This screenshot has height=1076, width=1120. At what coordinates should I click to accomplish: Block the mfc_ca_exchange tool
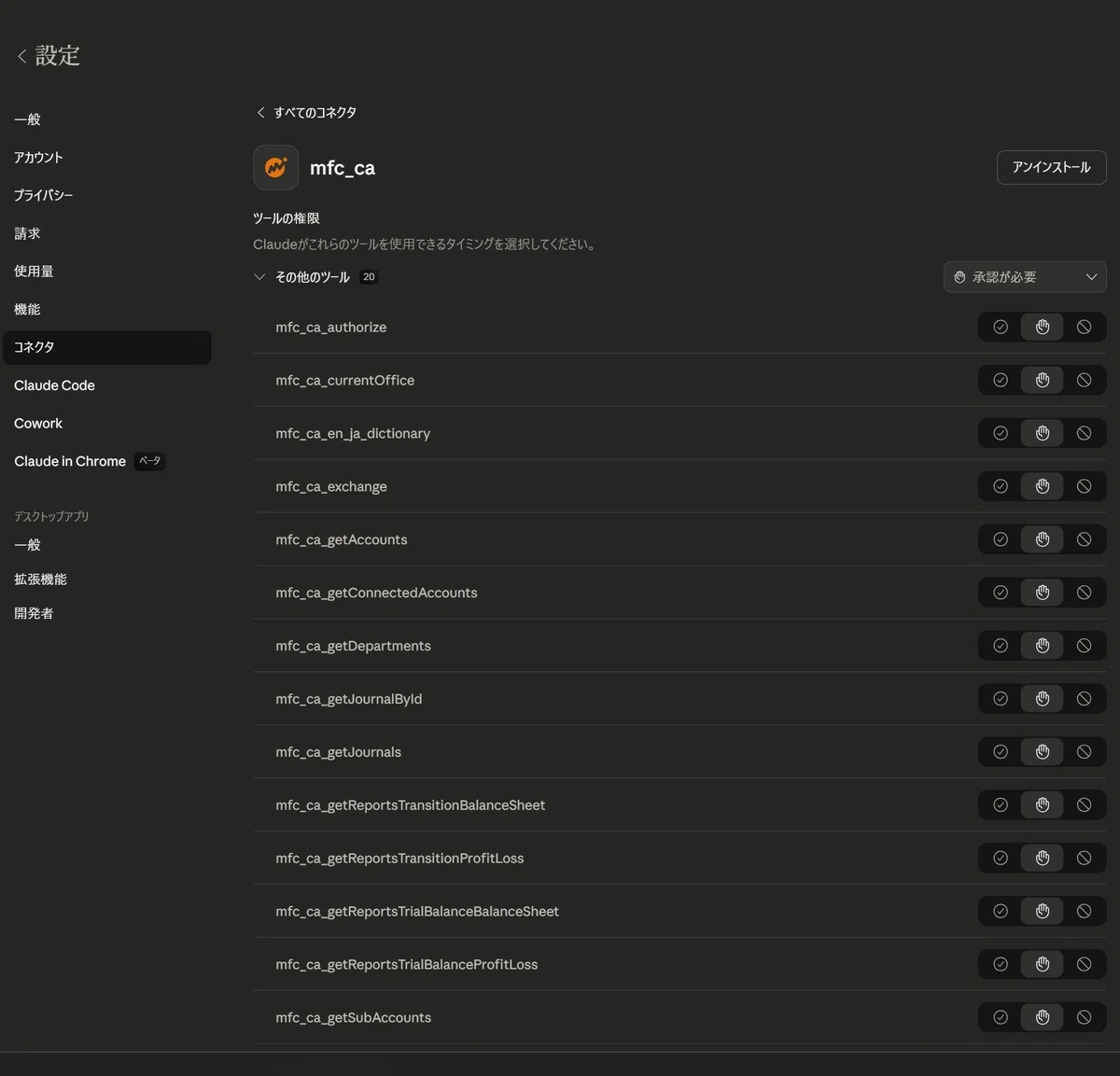pyautogui.click(x=1084, y=486)
